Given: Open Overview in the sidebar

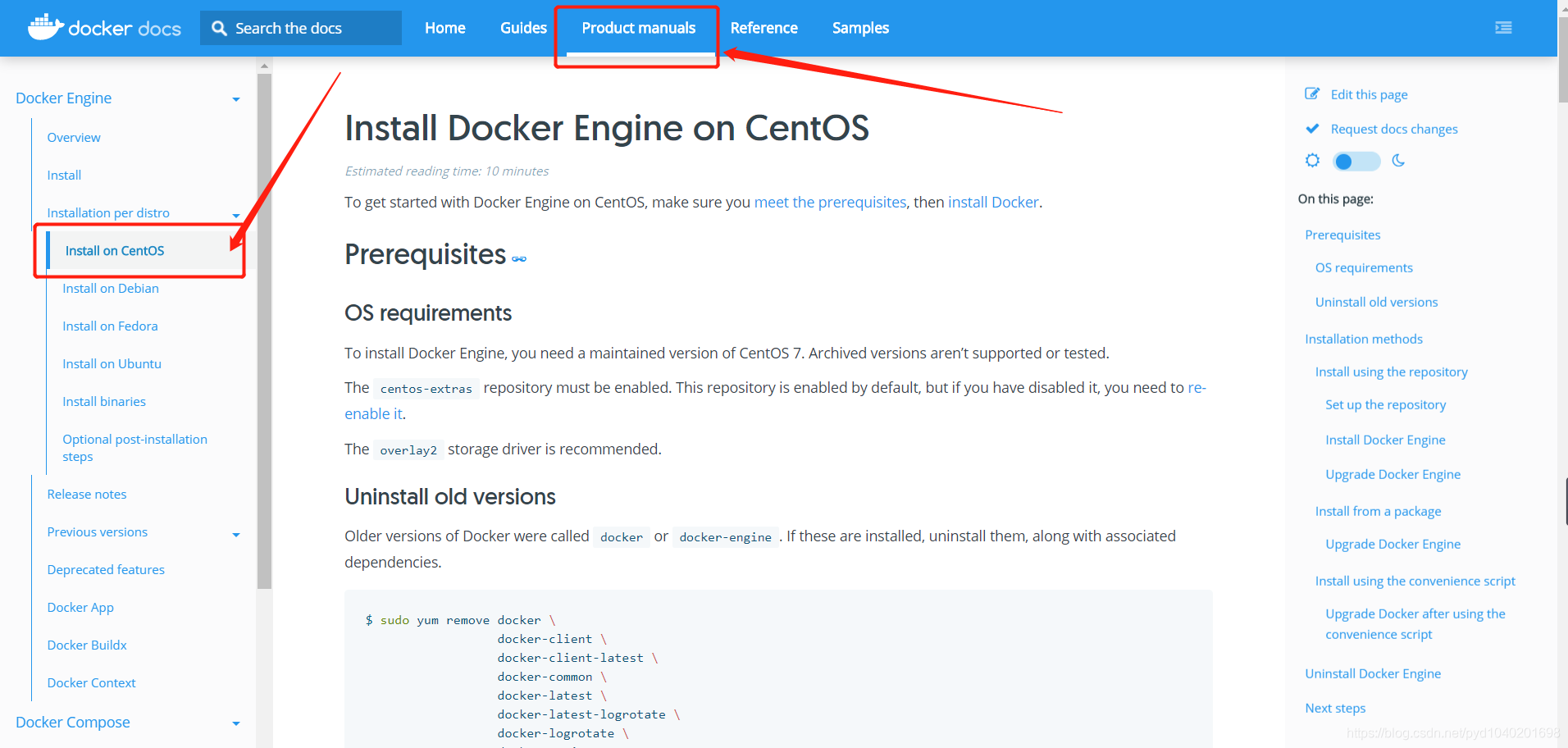Looking at the screenshot, I should tap(74, 137).
